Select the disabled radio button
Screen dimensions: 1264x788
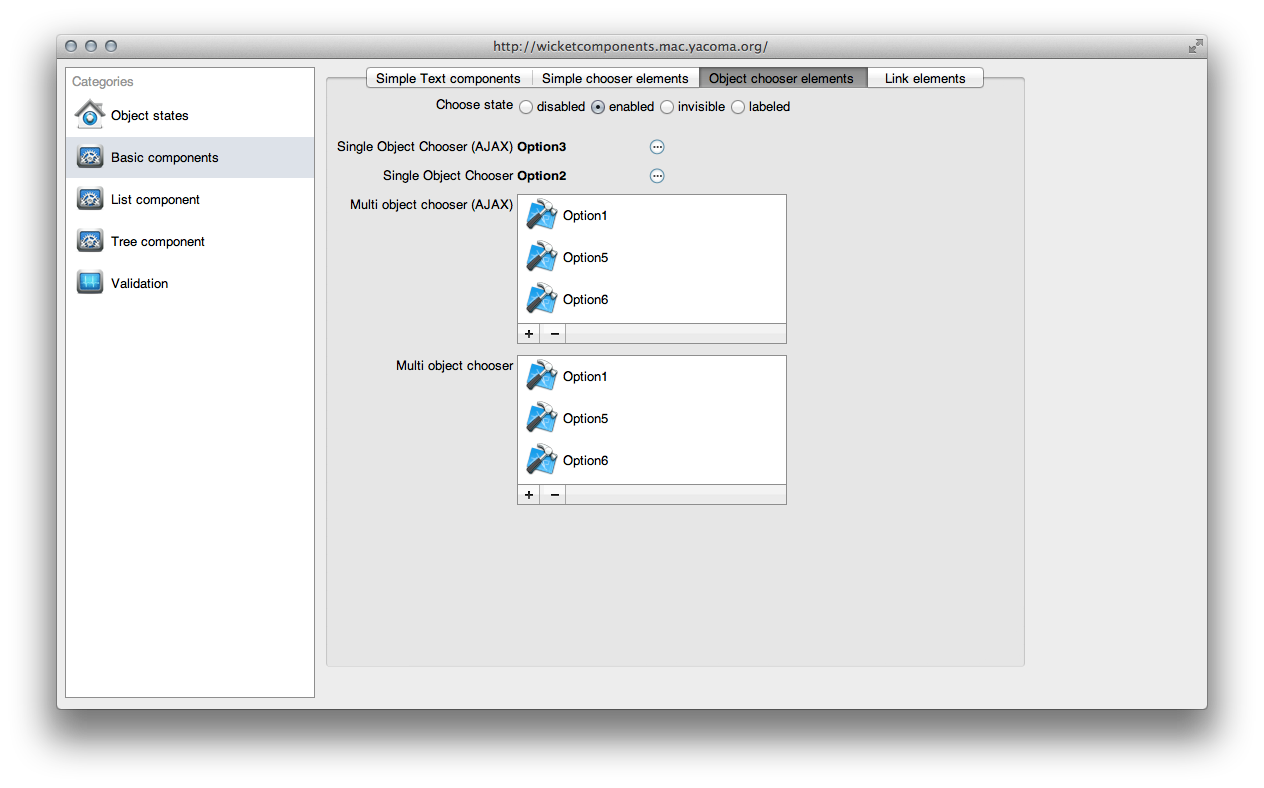[526, 107]
